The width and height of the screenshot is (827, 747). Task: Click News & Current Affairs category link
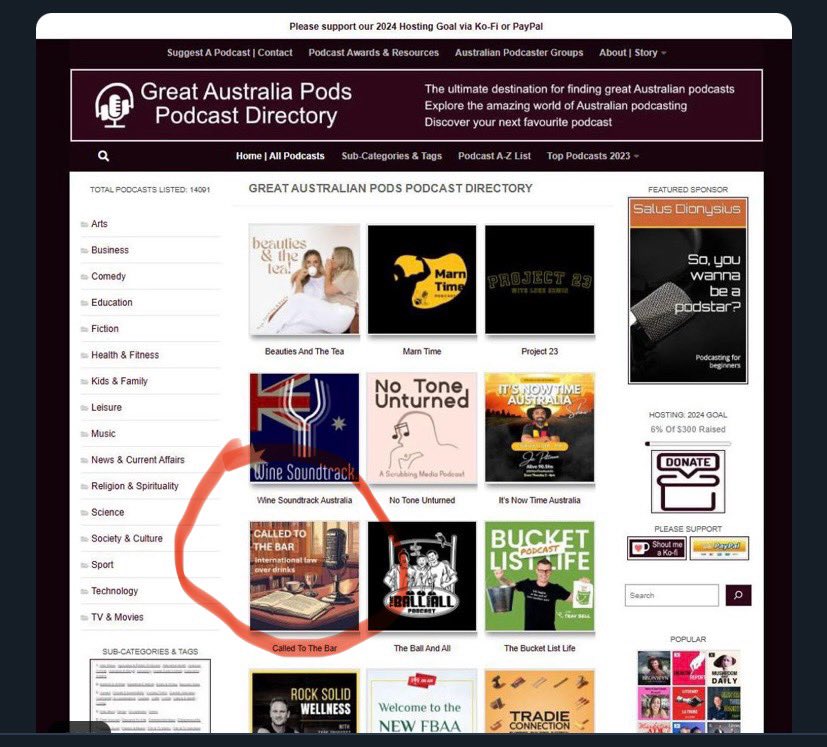(x=138, y=460)
